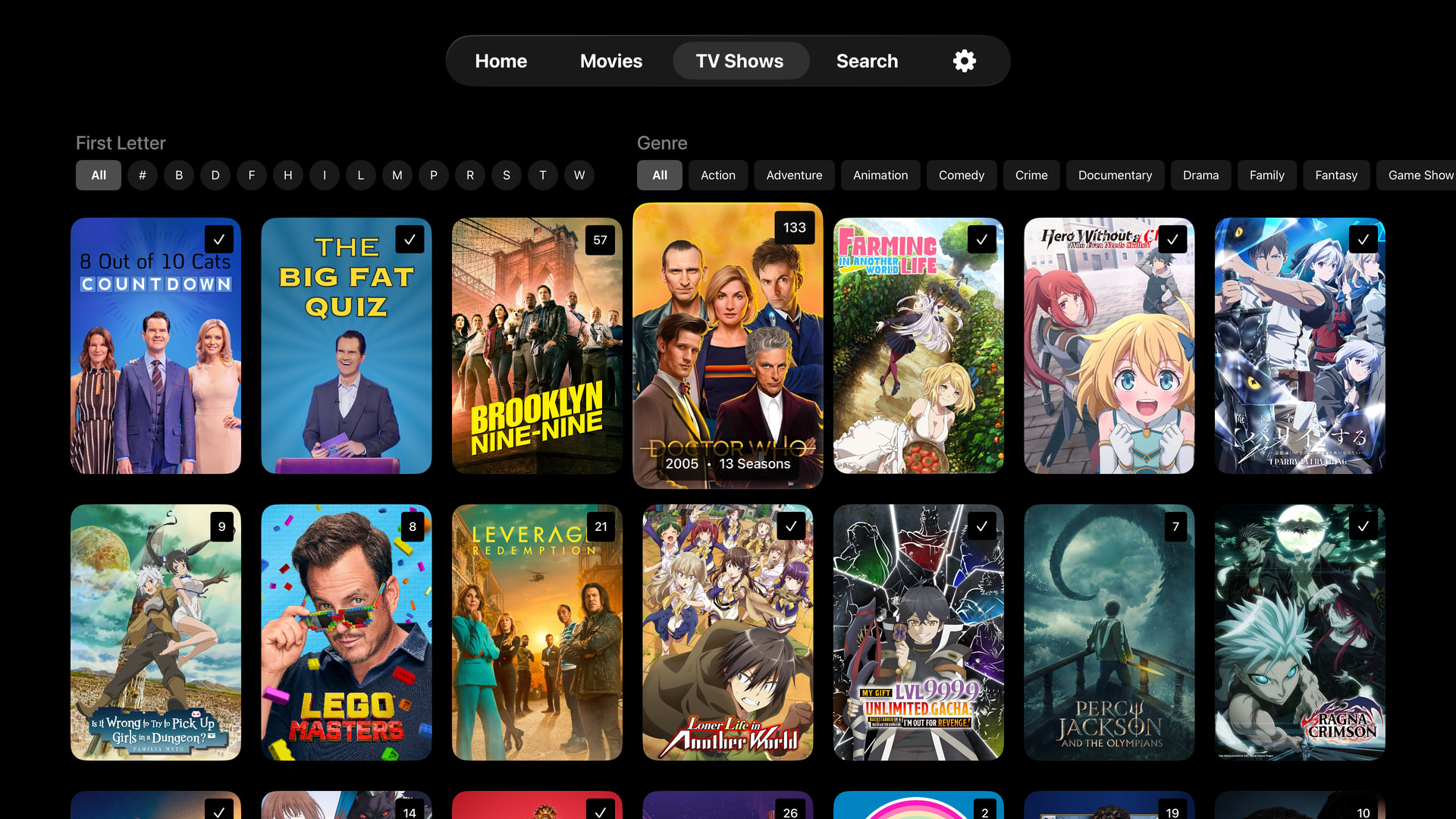This screenshot has width=1456, height=819.
Task: Go to the Home tab
Action: [500, 61]
